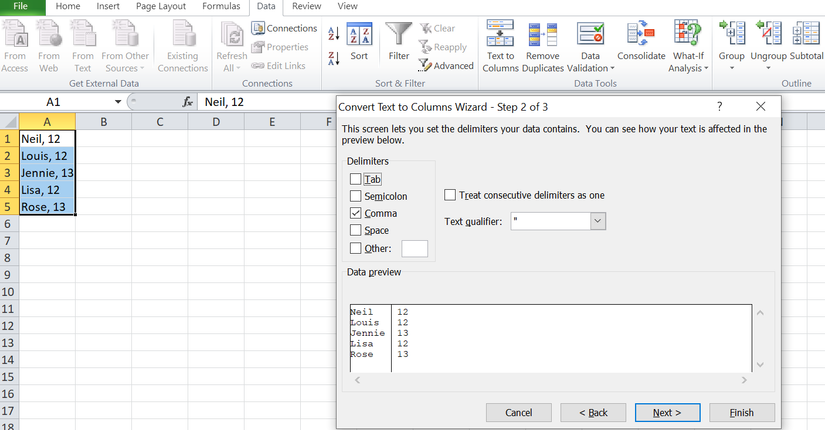The width and height of the screenshot is (825, 430).
Task: Select cell A5 with Rose, 13
Action: [47, 207]
